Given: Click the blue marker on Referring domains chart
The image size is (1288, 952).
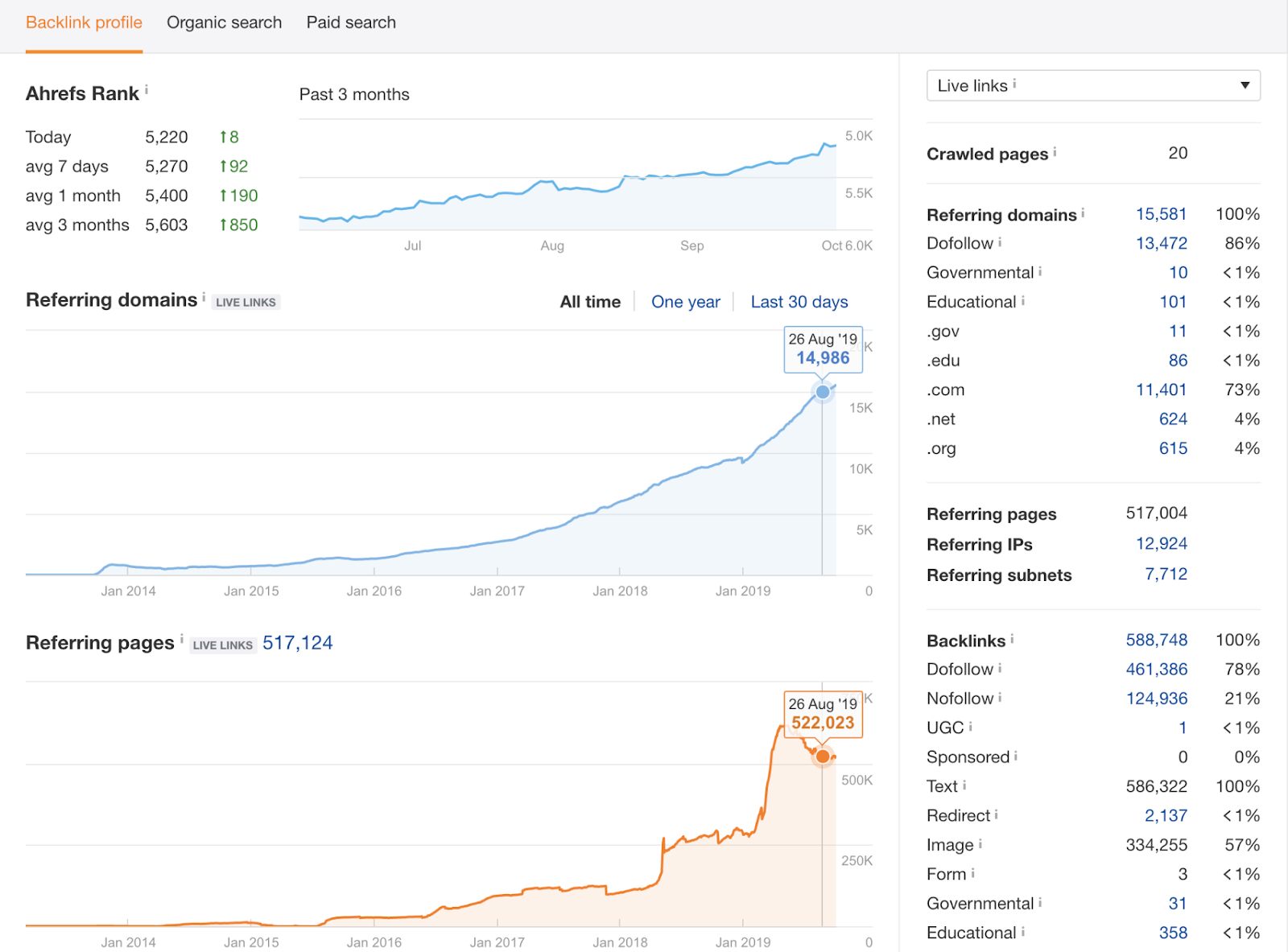Looking at the screenshot, I should coord(822,392).
